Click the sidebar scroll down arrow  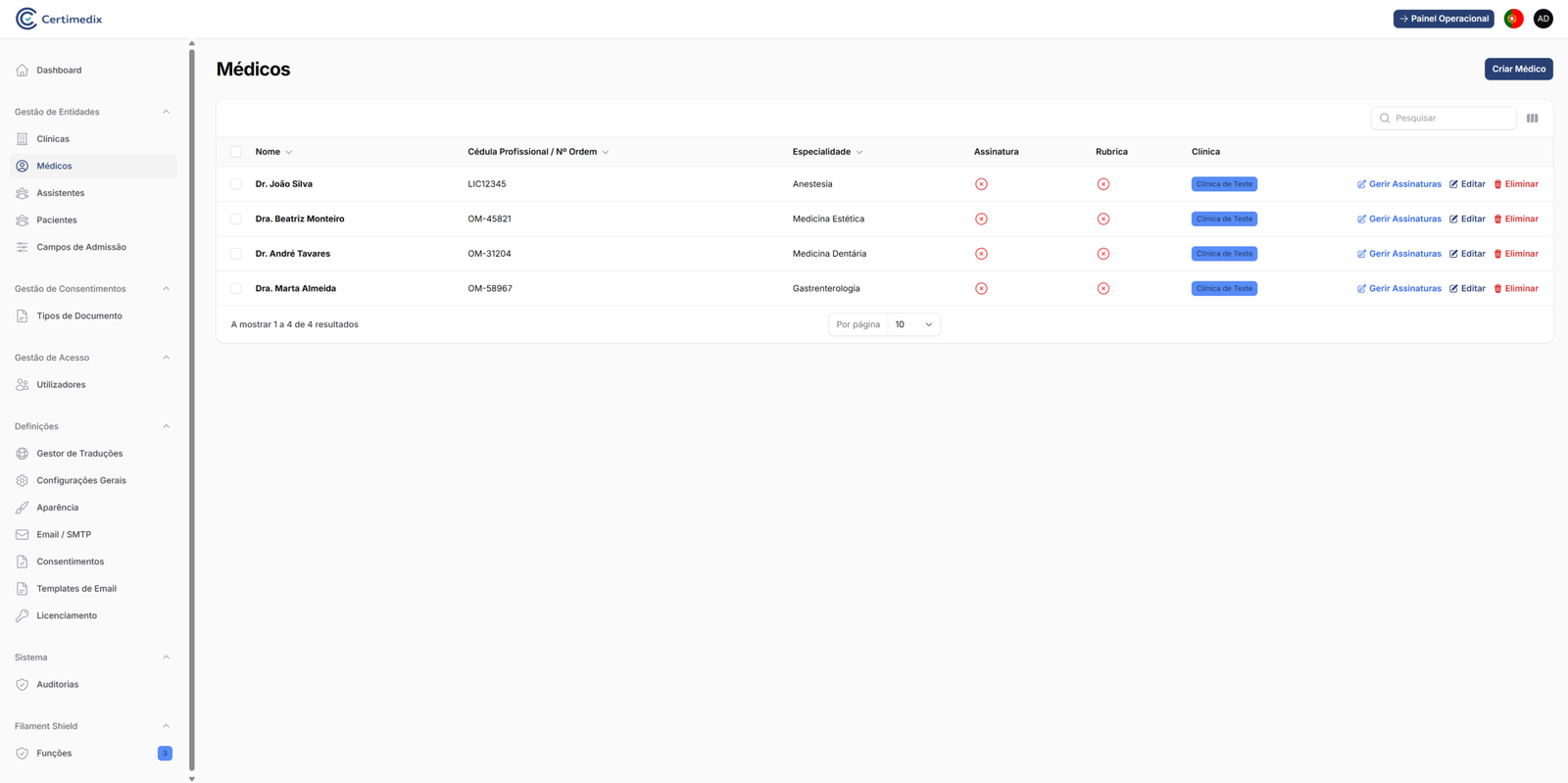pyautogui.click(x=192, y=778)
